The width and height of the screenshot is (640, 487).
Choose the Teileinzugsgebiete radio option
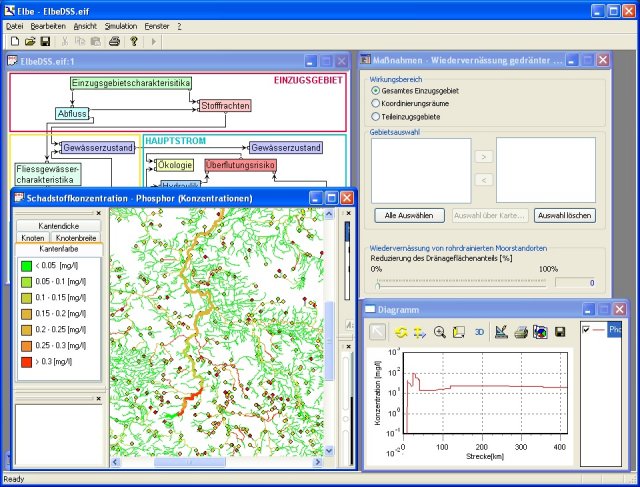coord(376,115)
